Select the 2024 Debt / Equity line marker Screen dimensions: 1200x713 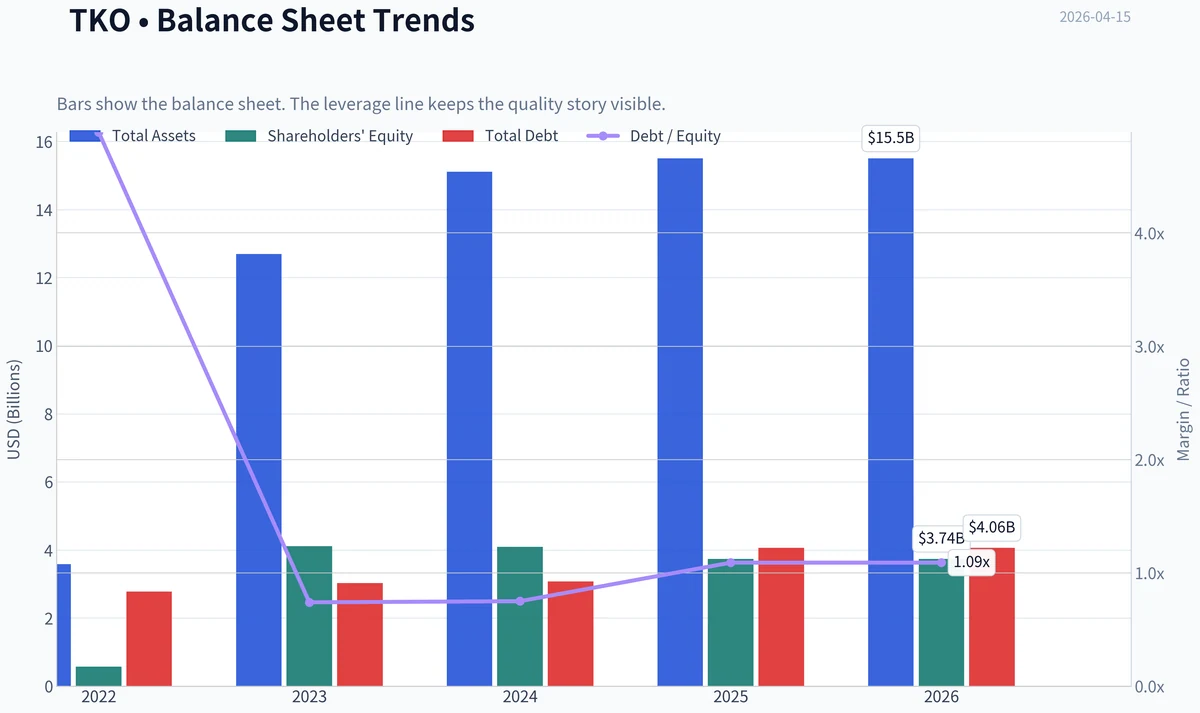(x=520, y=601)
